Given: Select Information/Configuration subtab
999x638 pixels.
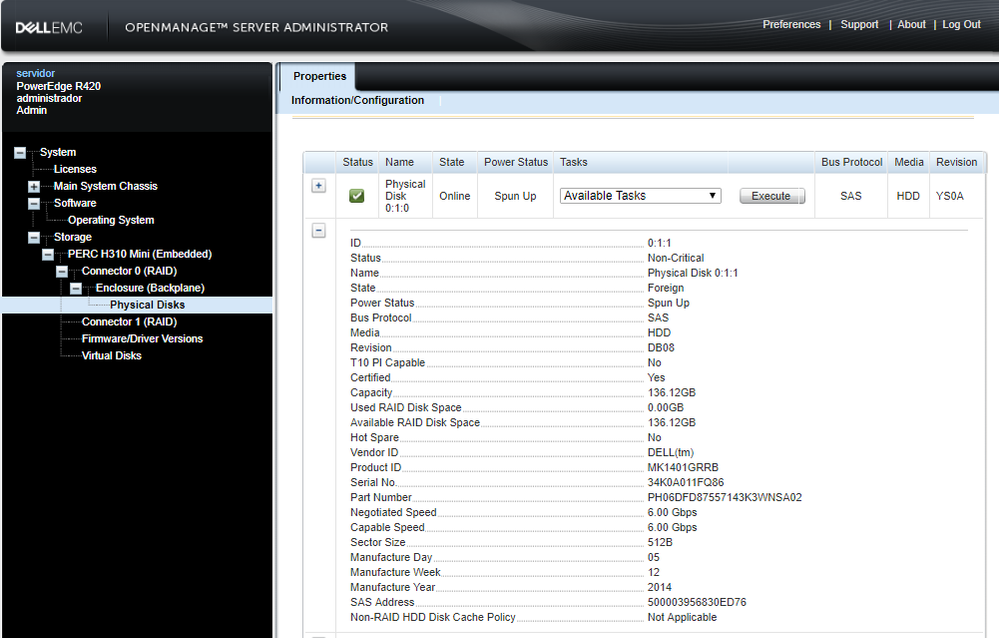Looking at the screenshot, I should click(357, 100).
